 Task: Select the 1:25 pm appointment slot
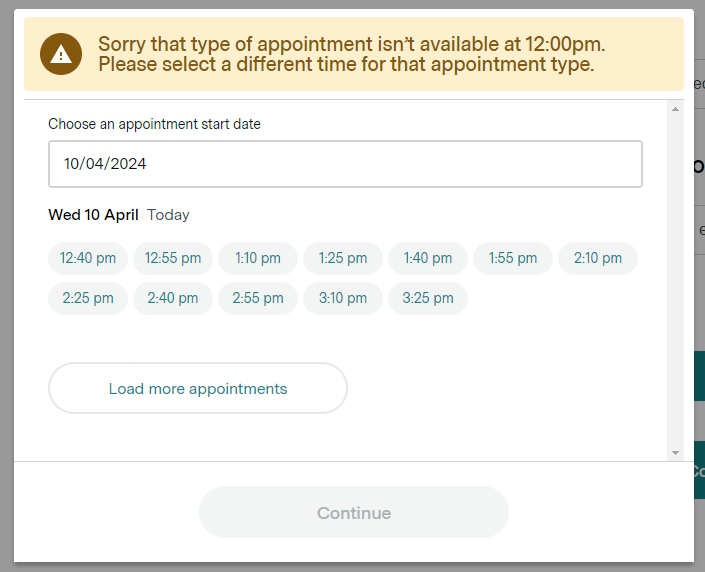[x=343, y=258]
